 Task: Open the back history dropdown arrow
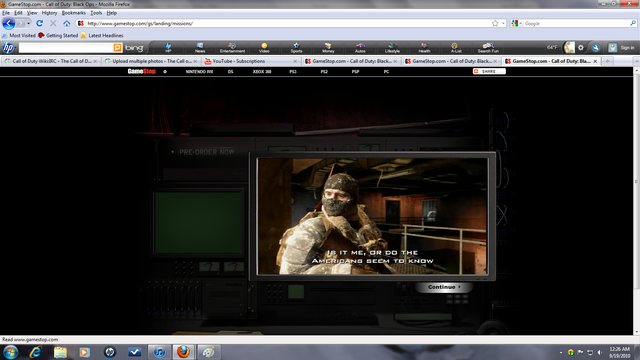[28, 23]
